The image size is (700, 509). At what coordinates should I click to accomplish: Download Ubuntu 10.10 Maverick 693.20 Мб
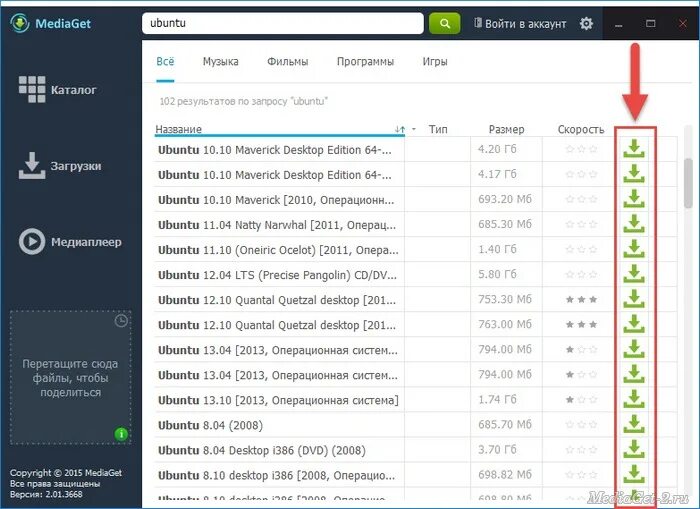coord(634,199)
